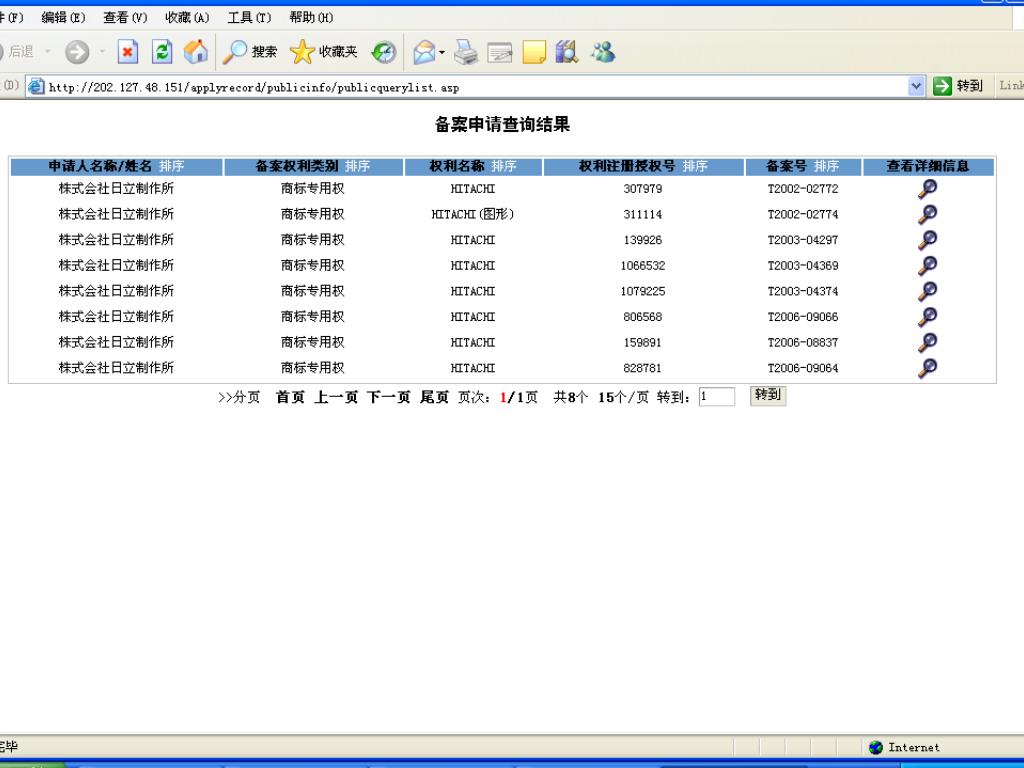Go to 尾页 last page link

434,397
